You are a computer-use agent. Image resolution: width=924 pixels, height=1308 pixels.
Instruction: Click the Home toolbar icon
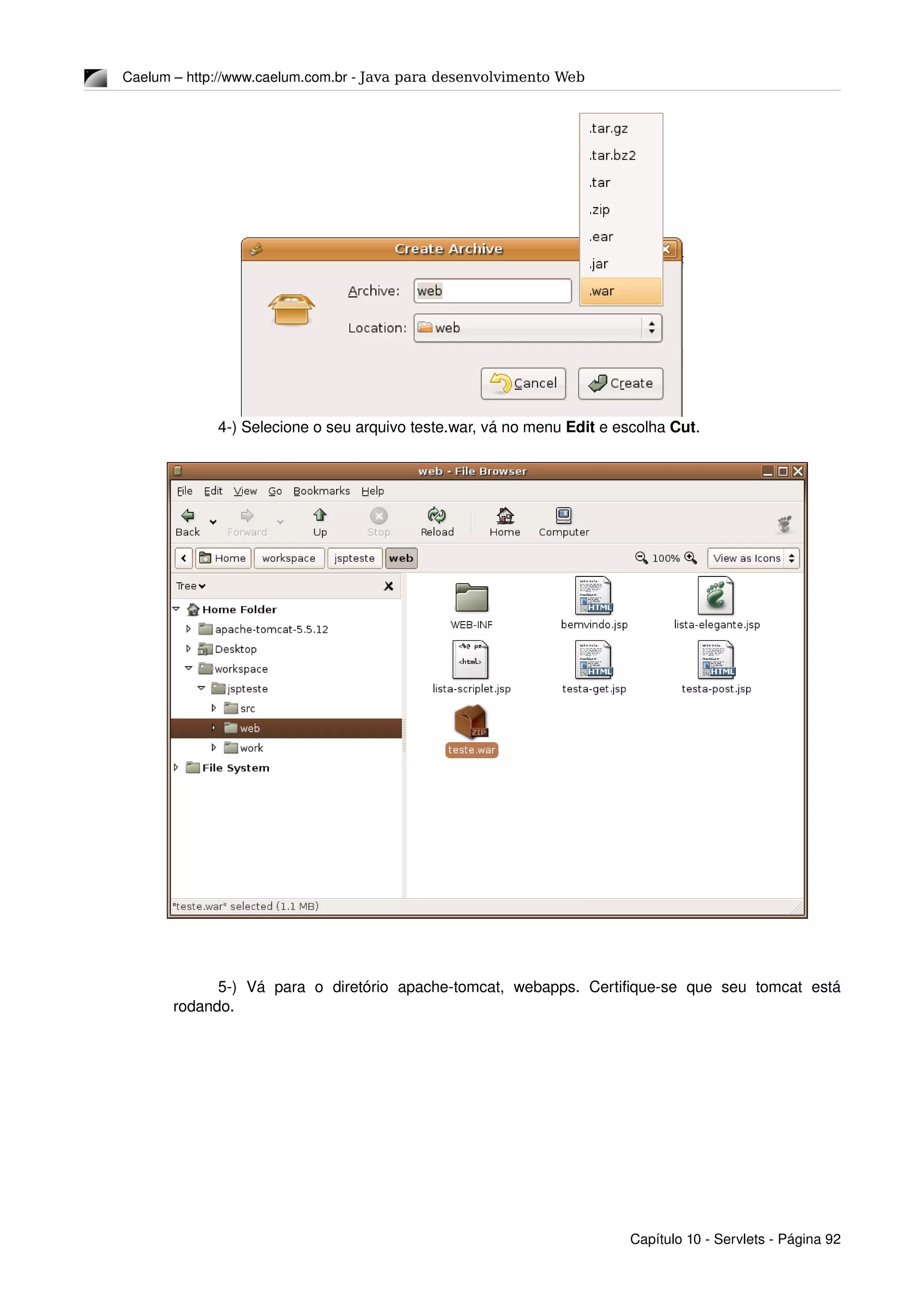[505, 515]
